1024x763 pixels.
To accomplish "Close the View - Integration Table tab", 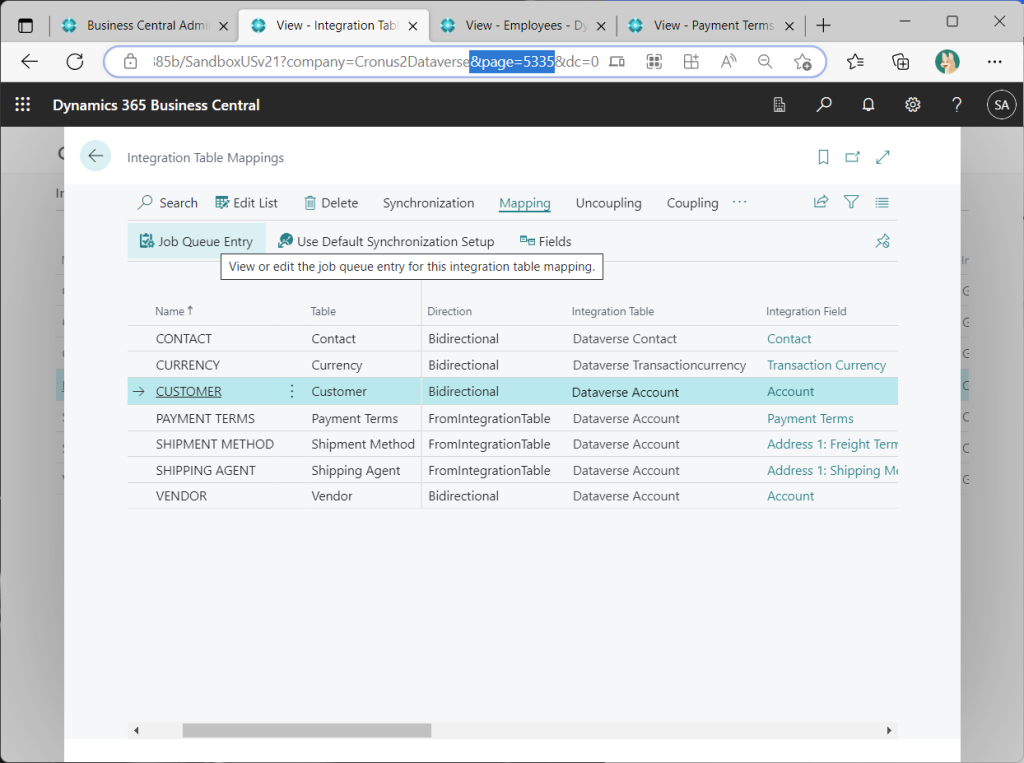I will coord(413,26).
